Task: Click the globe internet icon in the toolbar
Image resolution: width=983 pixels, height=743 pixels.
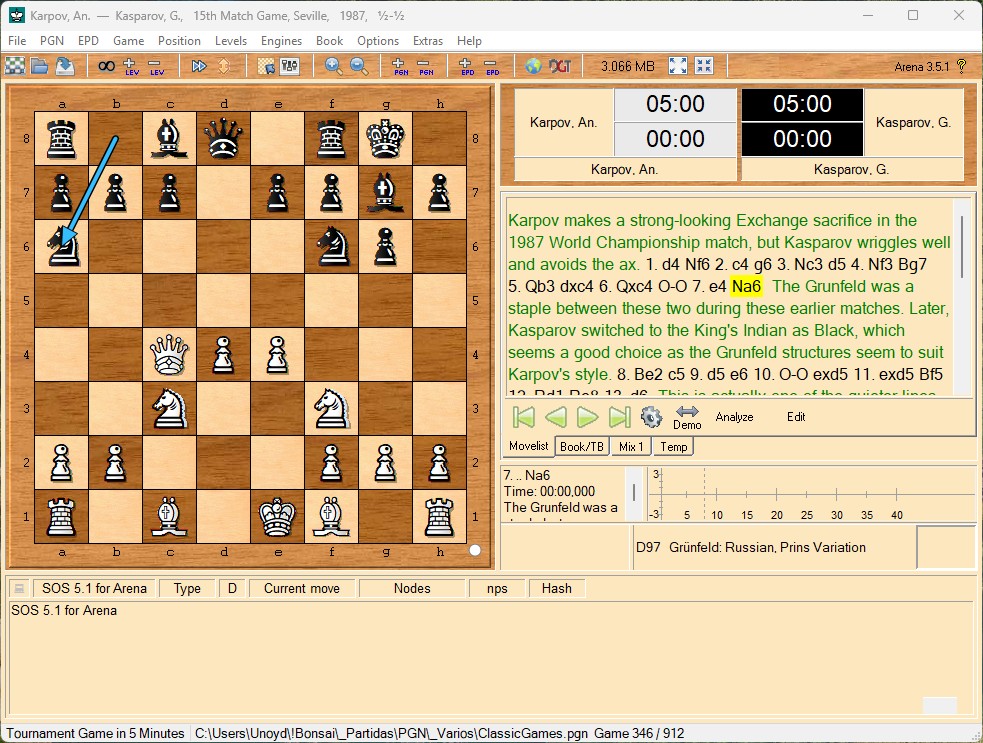Action: click(533, 66)
